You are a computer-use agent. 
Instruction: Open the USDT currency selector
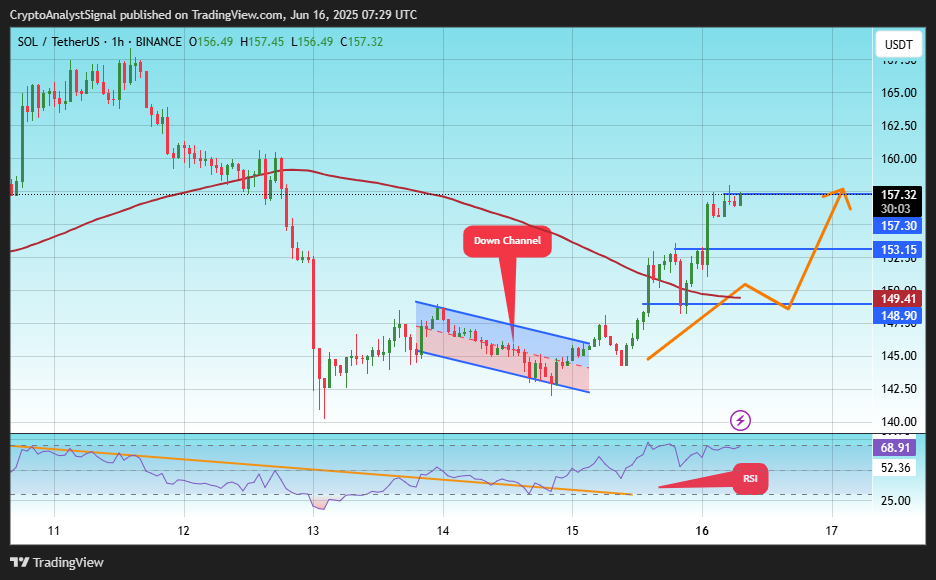pos(898,45)
